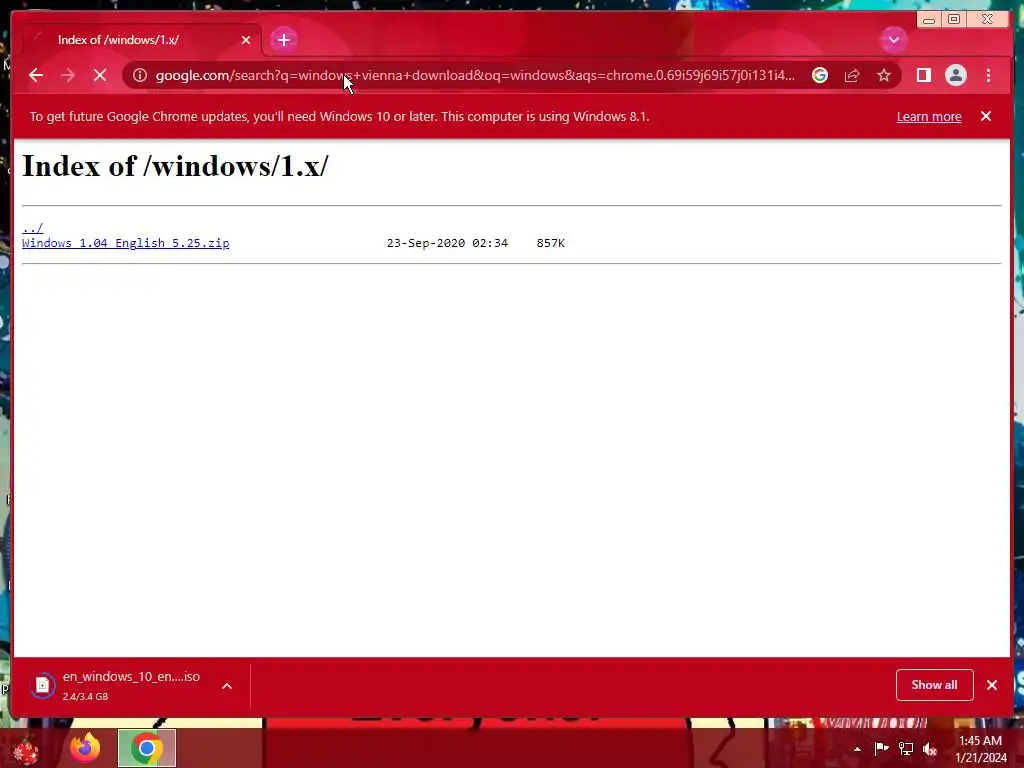The height and width of the screenshot is (768, 1024).
Task: Download Windows 1.04 English 5.25.zip
Action: point(125,243)
